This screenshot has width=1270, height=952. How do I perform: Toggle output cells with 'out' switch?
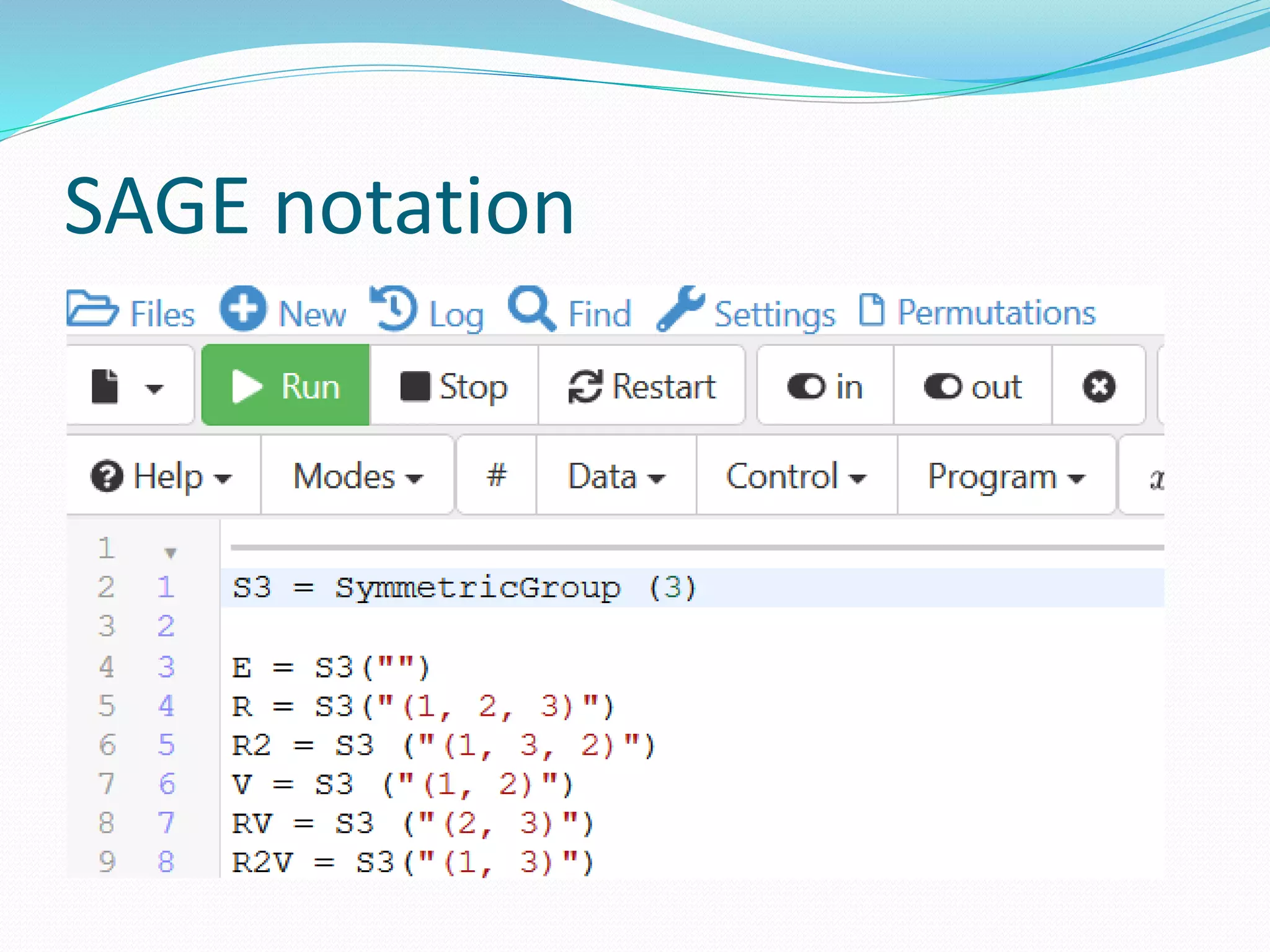click(x=972, y=385)
